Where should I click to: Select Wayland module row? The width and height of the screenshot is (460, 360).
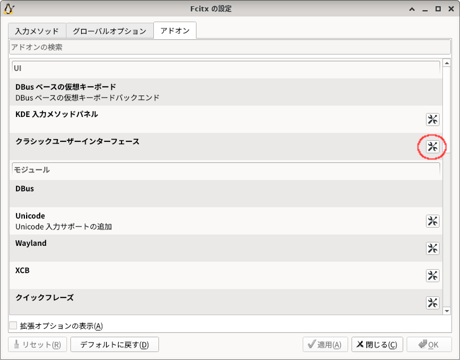226,248
